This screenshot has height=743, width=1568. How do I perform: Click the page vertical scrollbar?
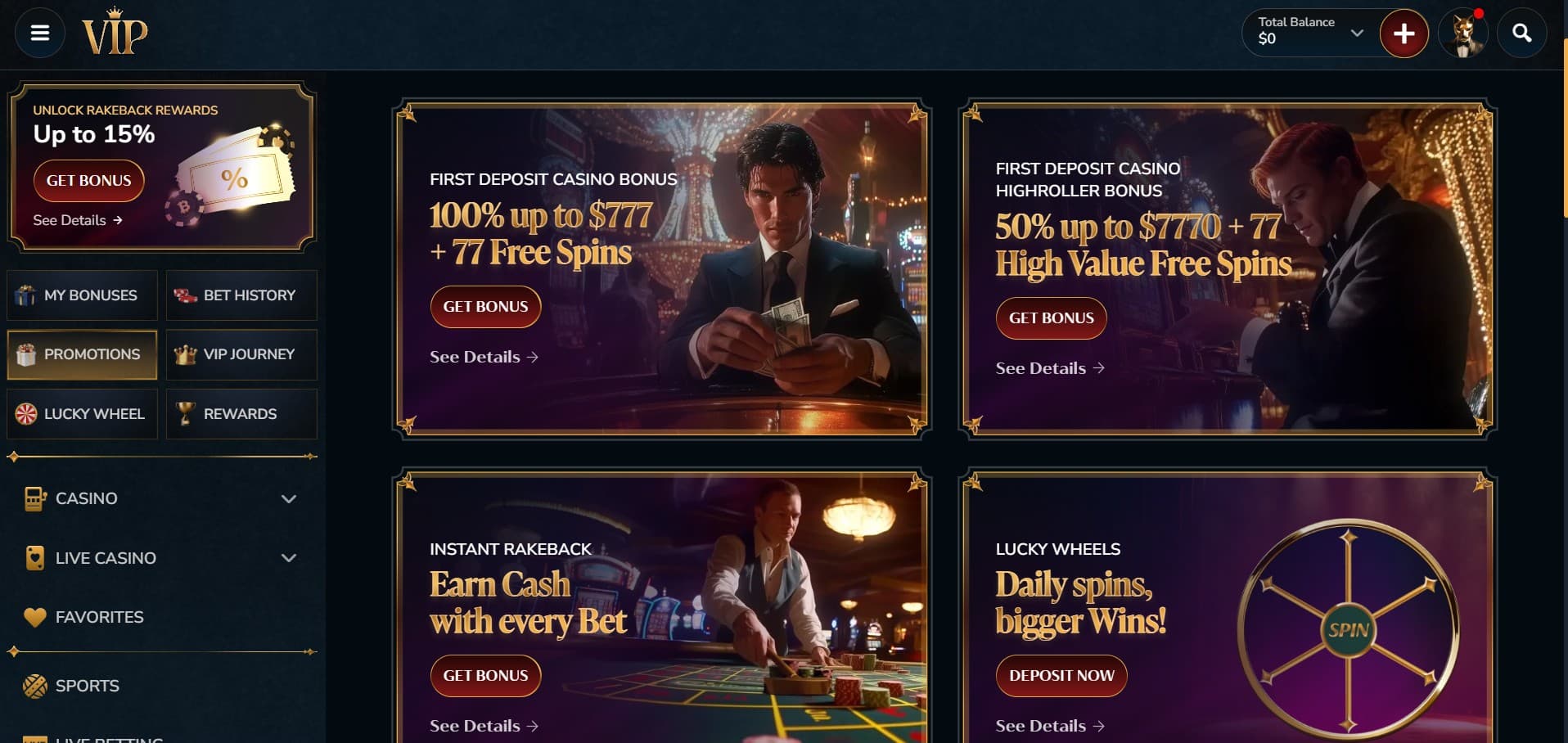point(1564,127)
